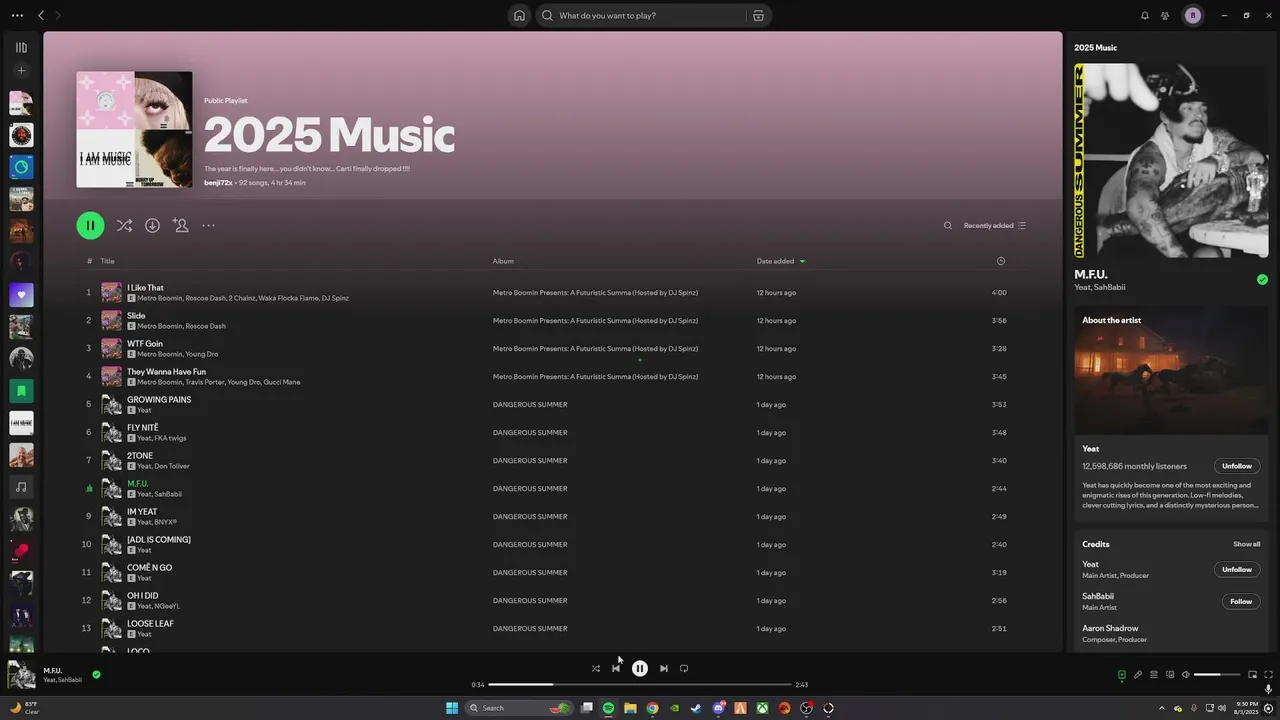
Task: Open Recently added sort dropdown
Action: tap(995, 225)
